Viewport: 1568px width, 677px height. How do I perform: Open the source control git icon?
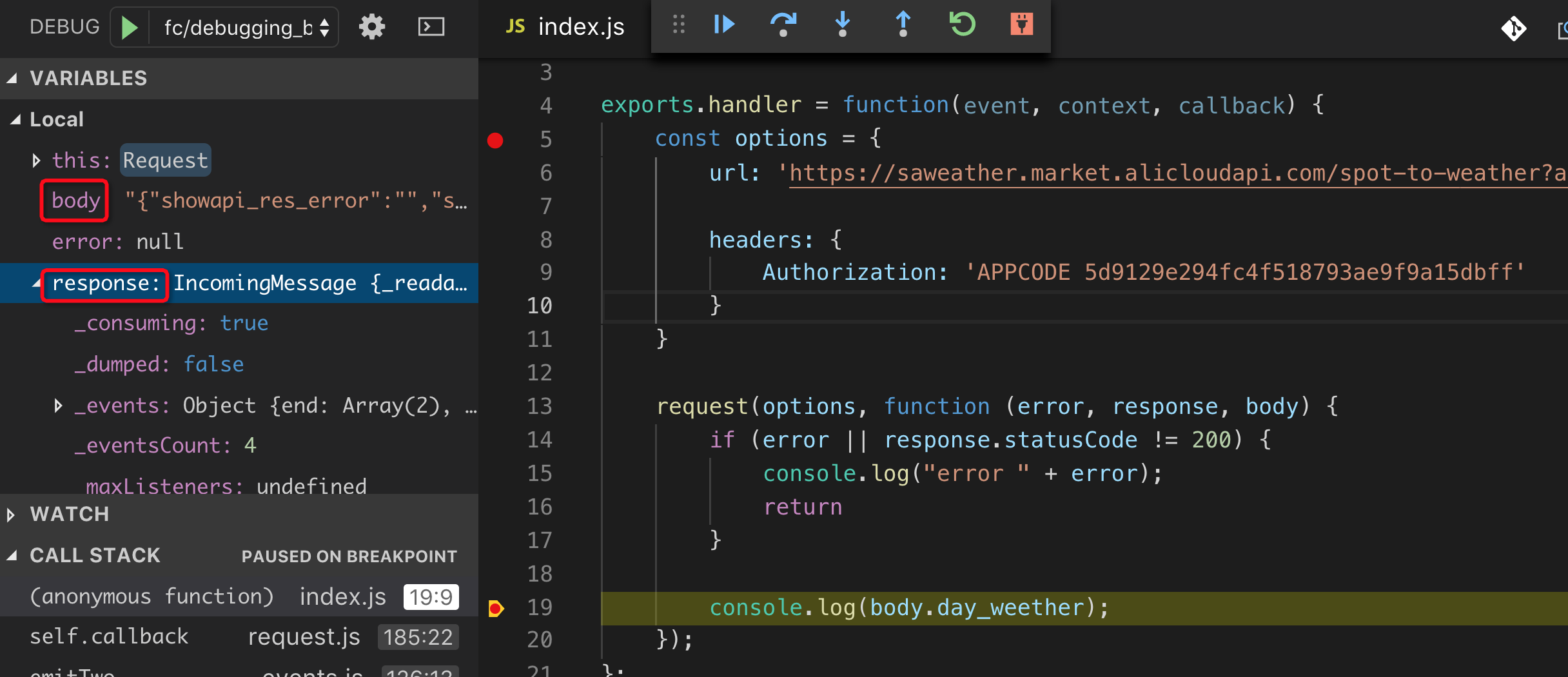point(1513,28)
